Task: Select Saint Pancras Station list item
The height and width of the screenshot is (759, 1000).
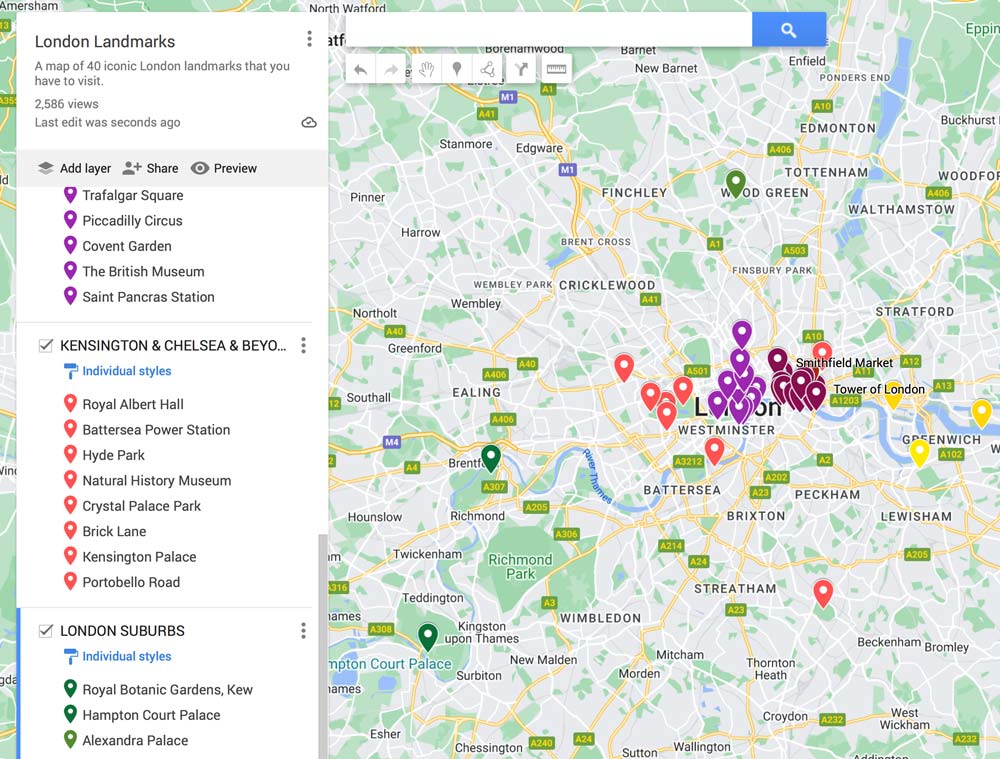Action: (149, 297)
